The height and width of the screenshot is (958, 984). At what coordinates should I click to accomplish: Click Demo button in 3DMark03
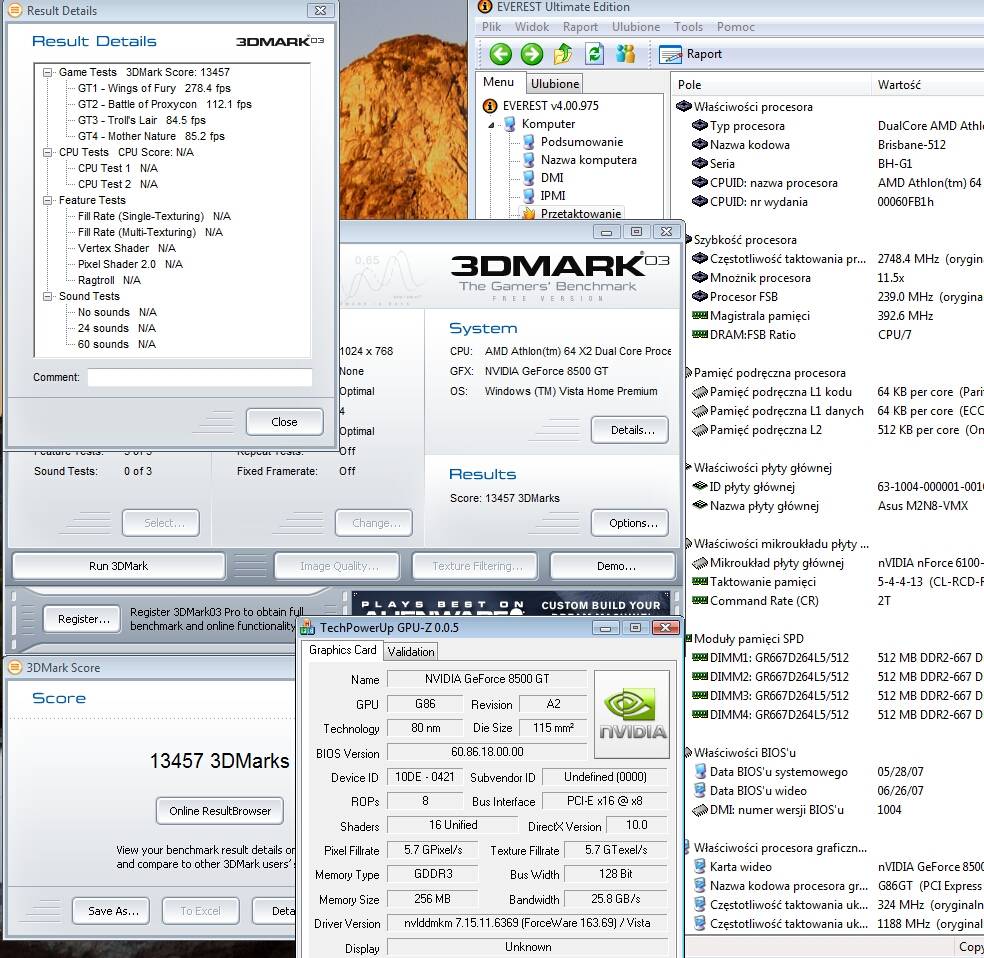(x=612, y=566)
